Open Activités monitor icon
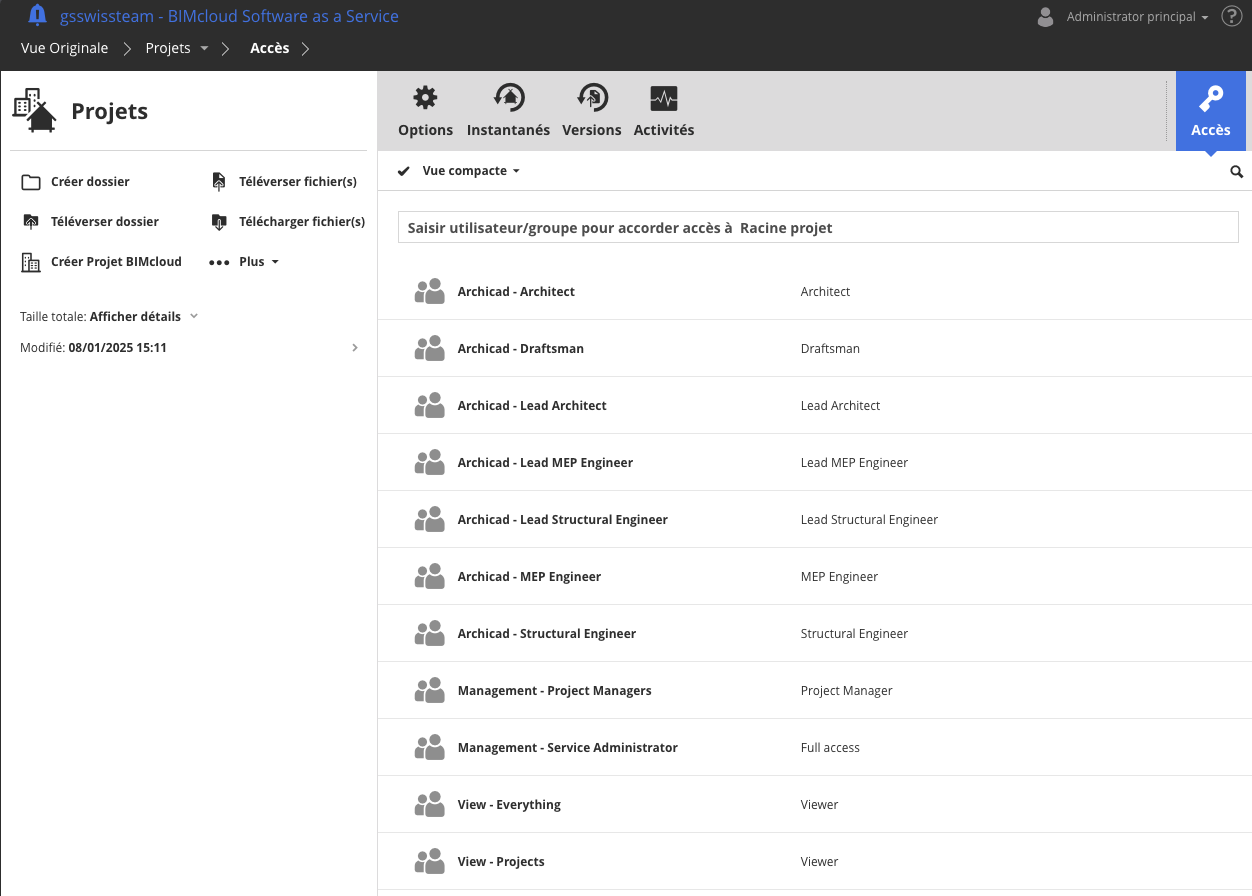 click(x=664, y=98)
